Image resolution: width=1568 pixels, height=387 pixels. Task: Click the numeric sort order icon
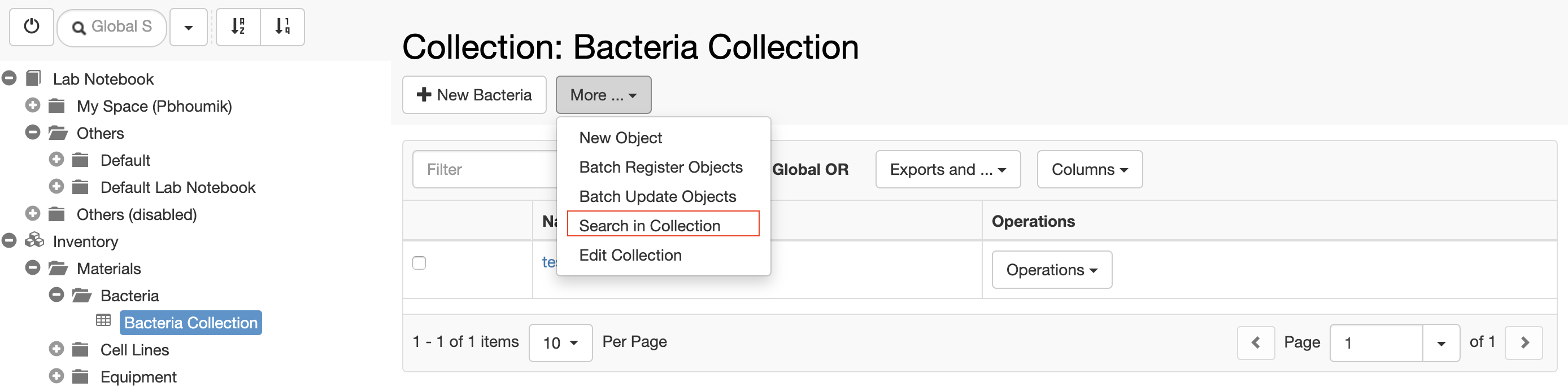(x=282, y=27)
